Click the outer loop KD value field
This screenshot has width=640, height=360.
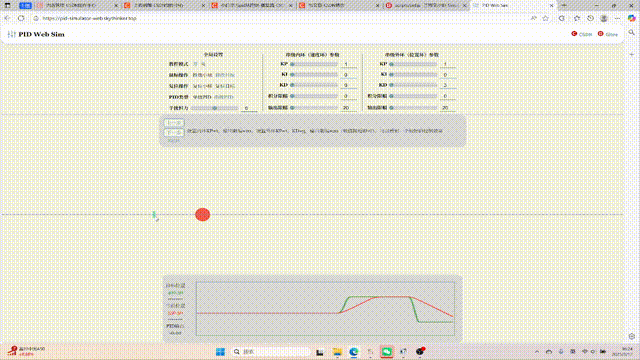[448, 85]
